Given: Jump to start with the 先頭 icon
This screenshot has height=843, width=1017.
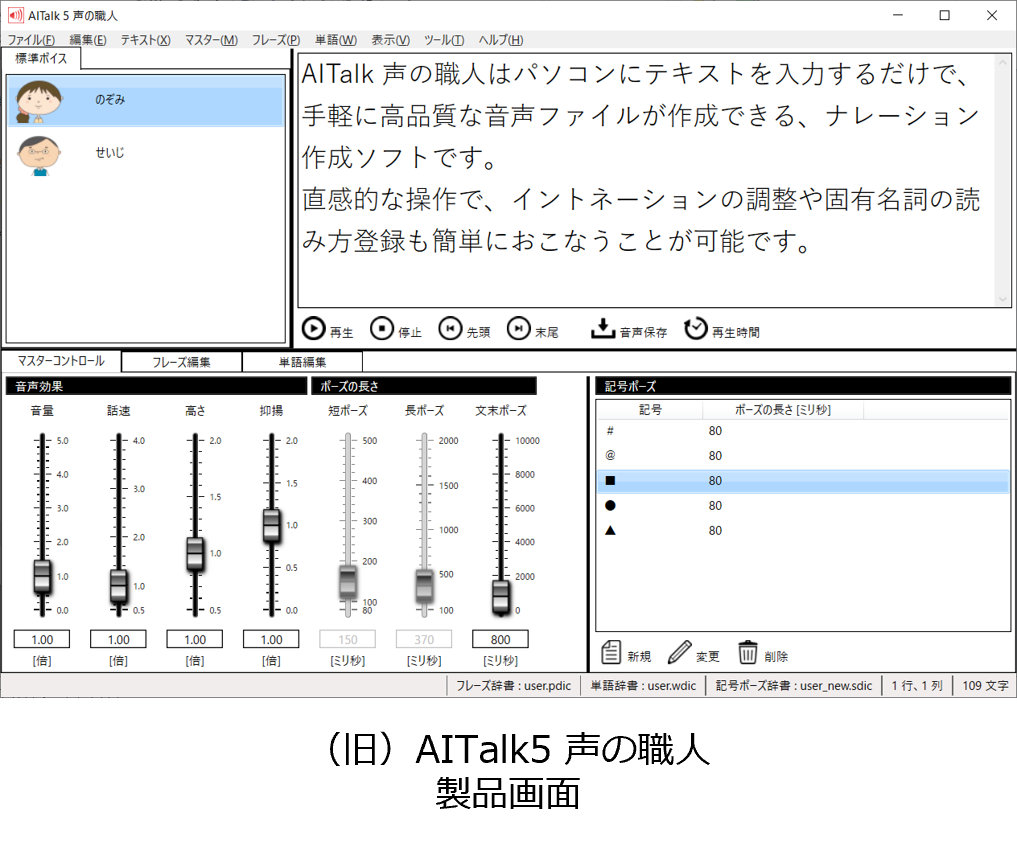Looking at the screenshot, I should click(450, 329).
